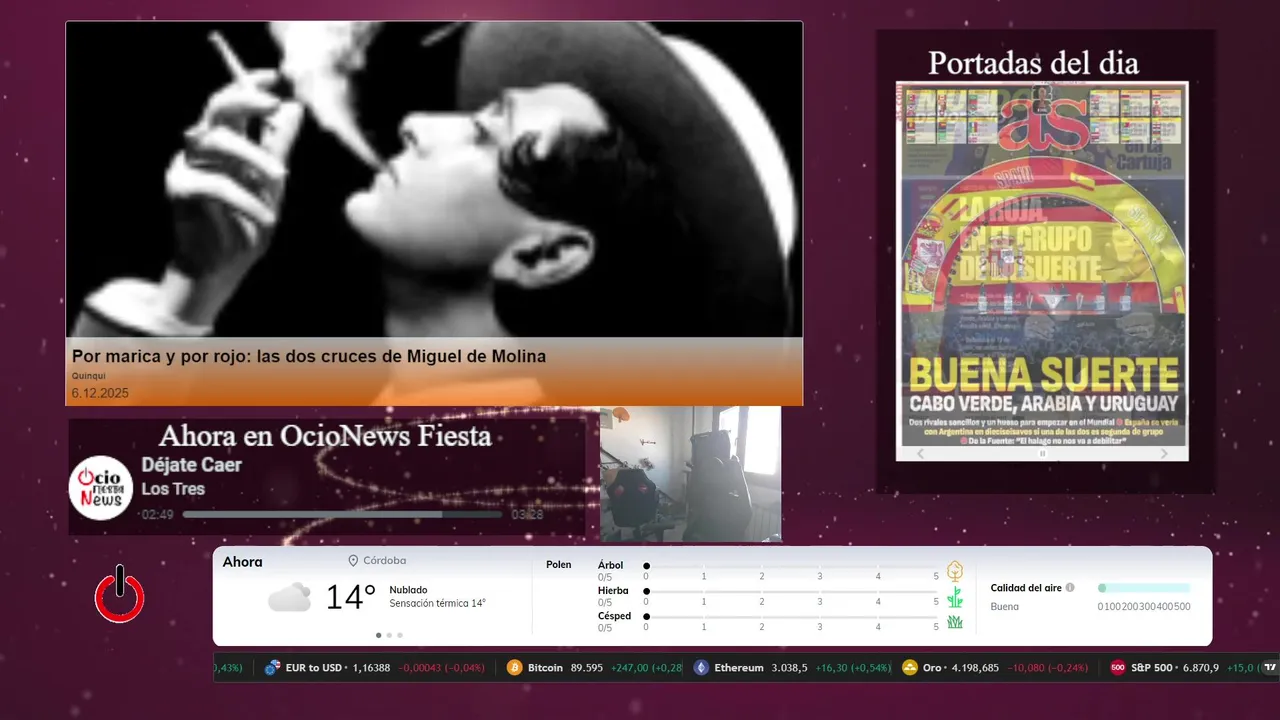Click the Polen section label
This screenshot has width=1280, height=720.
[559, 565]
